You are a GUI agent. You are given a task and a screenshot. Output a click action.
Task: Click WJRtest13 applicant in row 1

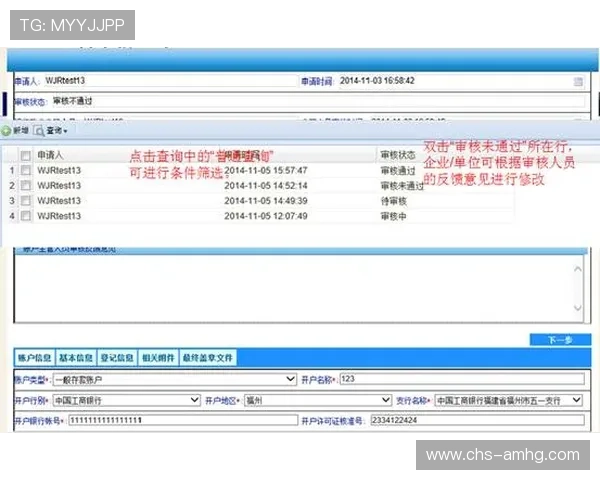click(59, 170)
